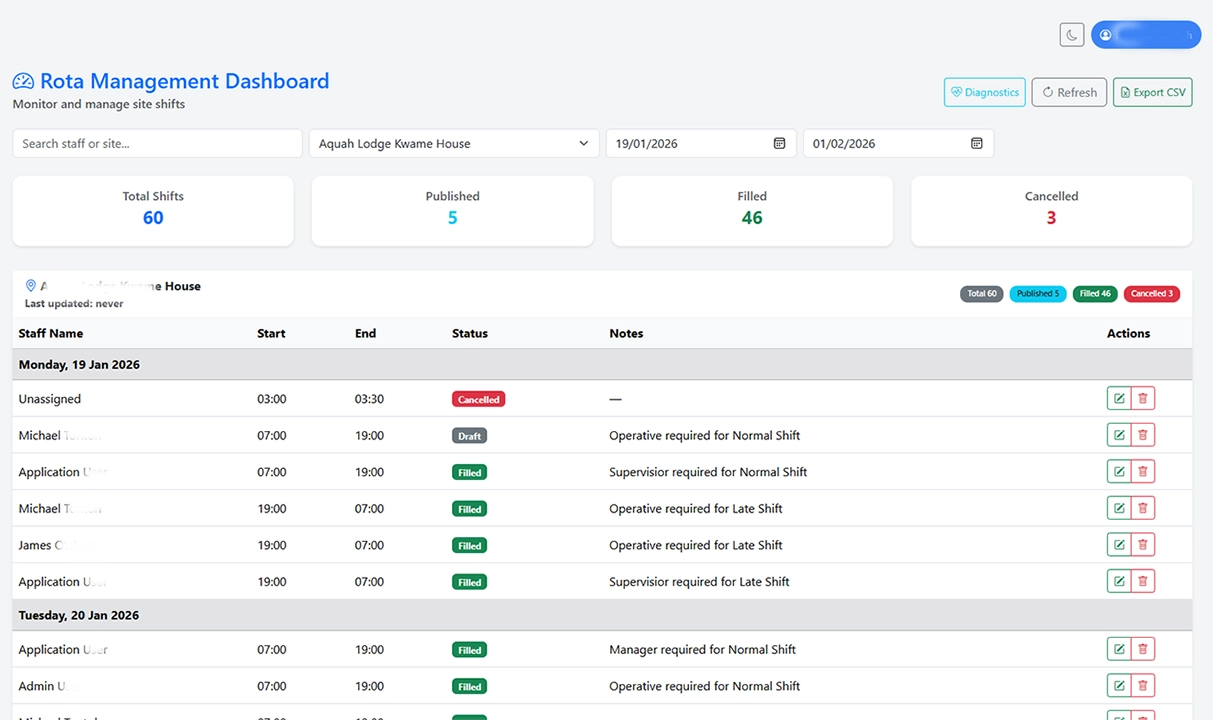This screenshot has width=1213, height=720.
Task: Export the rota as CSV
Action: tap(1152, 91)
